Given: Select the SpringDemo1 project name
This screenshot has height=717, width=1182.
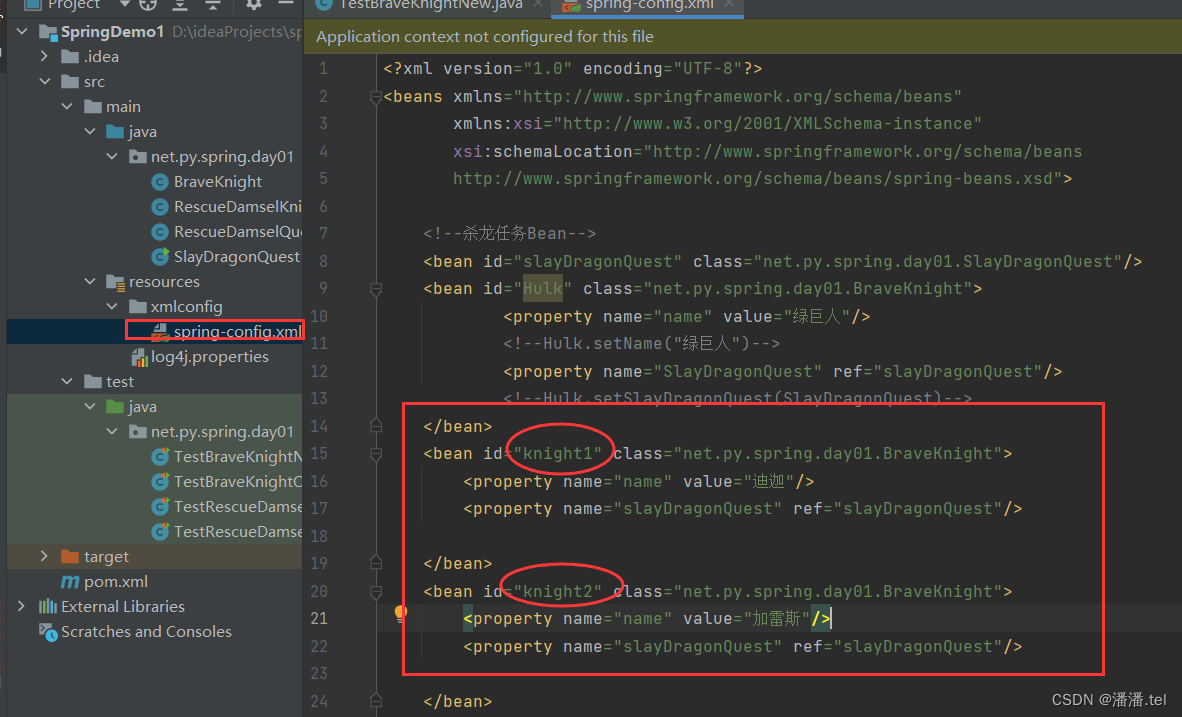Looking at the screenshot, I should (112, 32).
